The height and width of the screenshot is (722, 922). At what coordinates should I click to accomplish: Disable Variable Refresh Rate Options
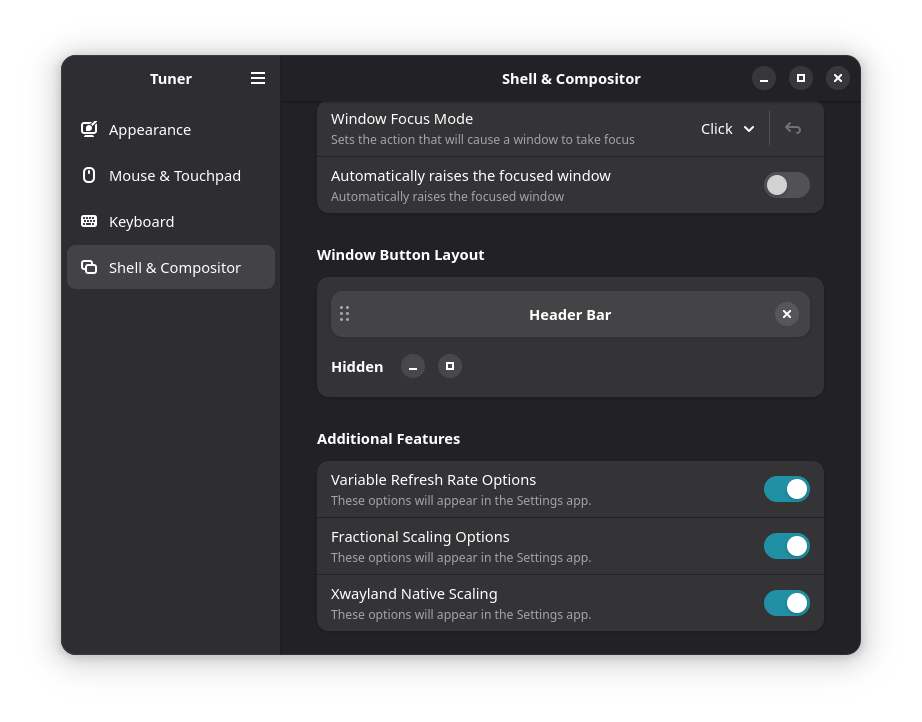coord(786,489)
